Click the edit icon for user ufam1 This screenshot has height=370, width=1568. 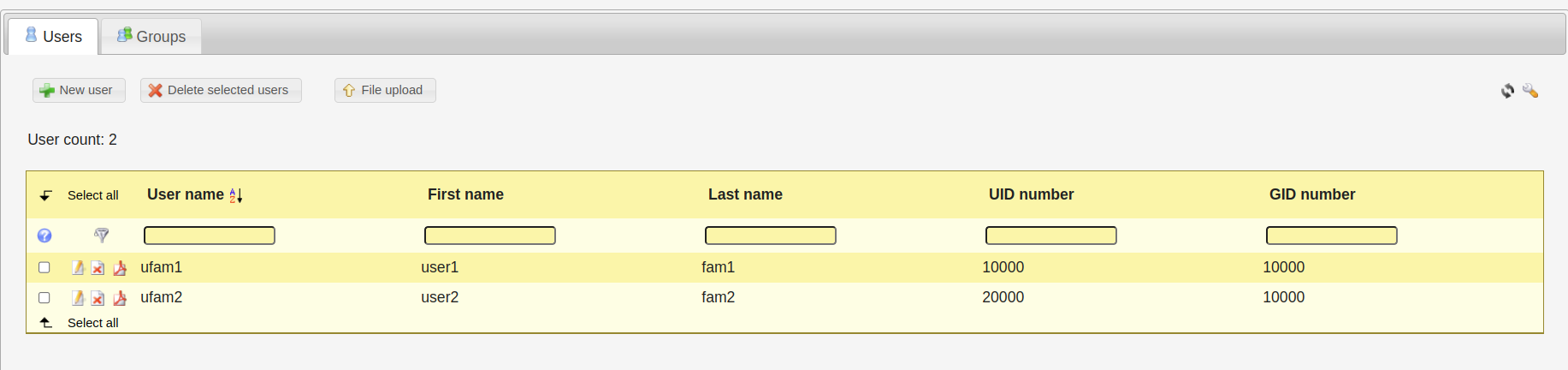78,268
